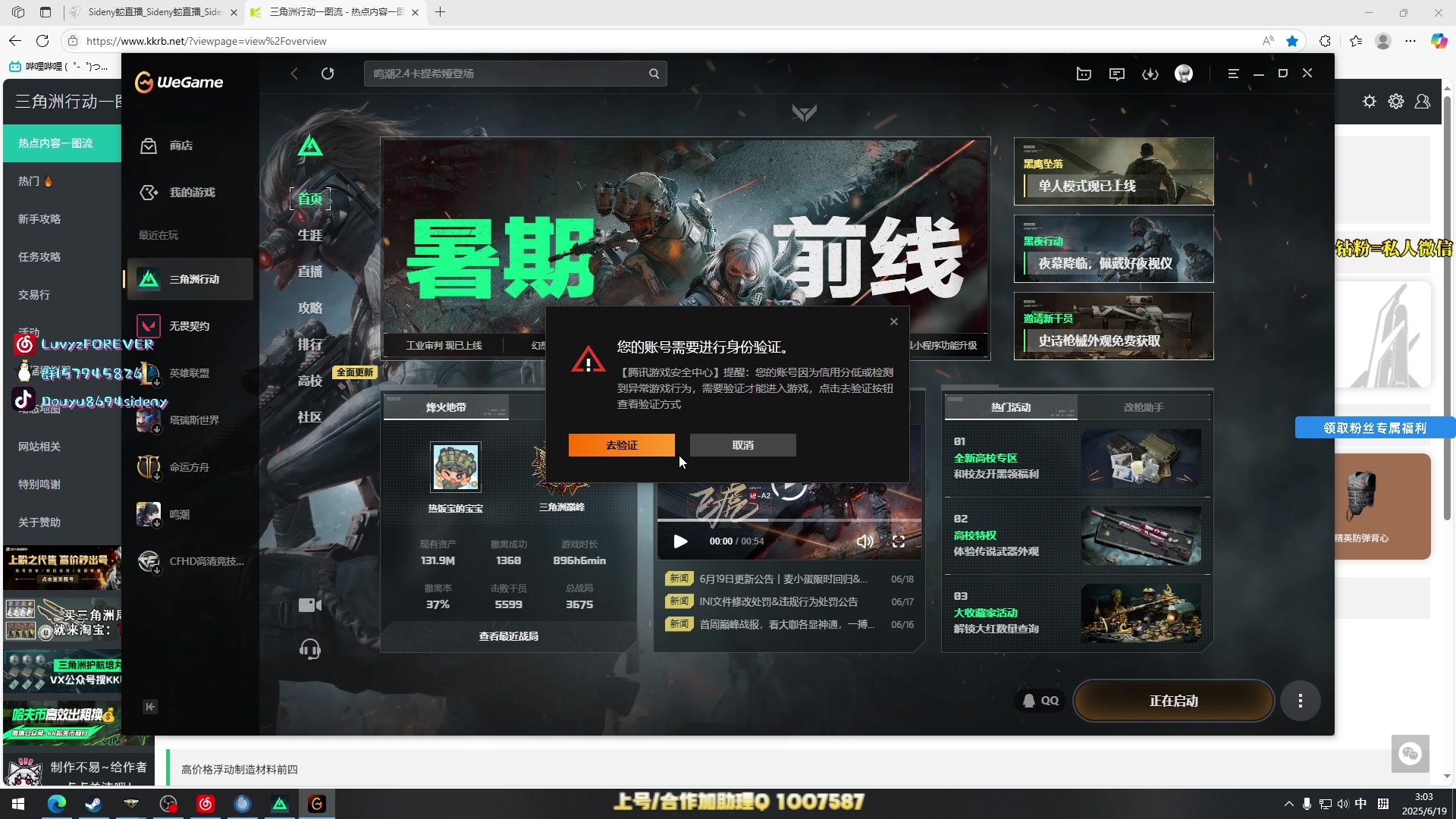Select 三角洲行动 game in recent list
The image size is (1456, 819).
[190, 279]
